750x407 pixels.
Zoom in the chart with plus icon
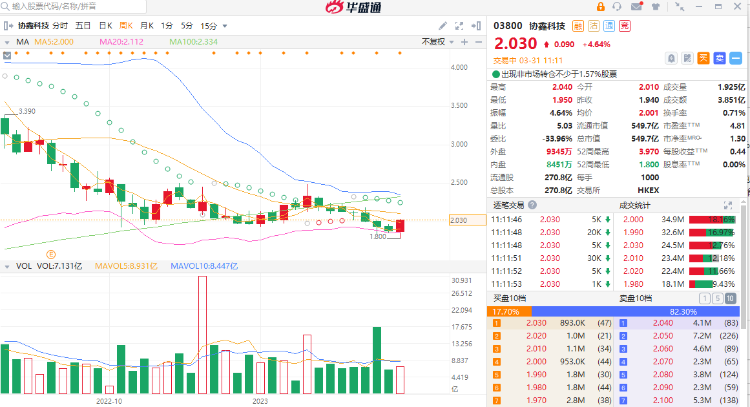pos(464,42)
